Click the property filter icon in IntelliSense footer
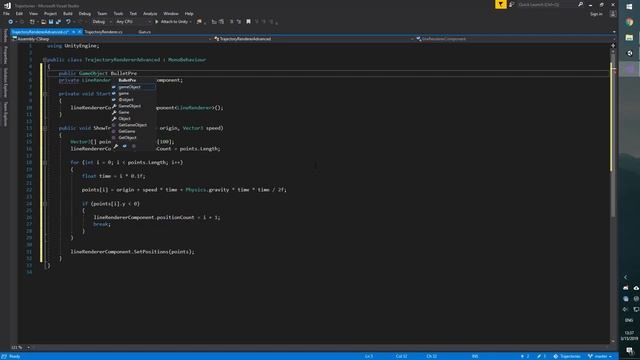640x360 pixels. point(116,146)
